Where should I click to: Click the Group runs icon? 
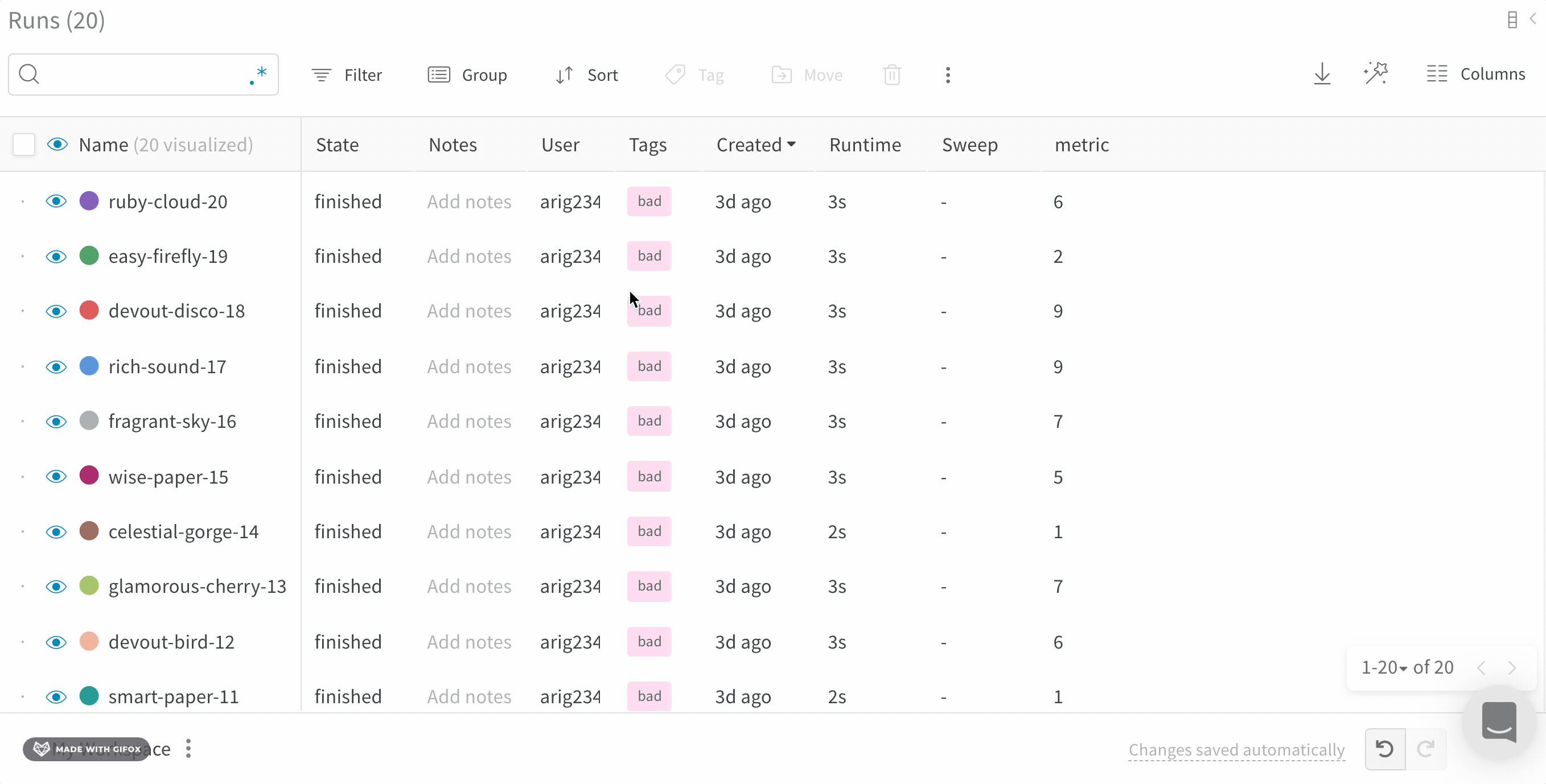[439, 75]
